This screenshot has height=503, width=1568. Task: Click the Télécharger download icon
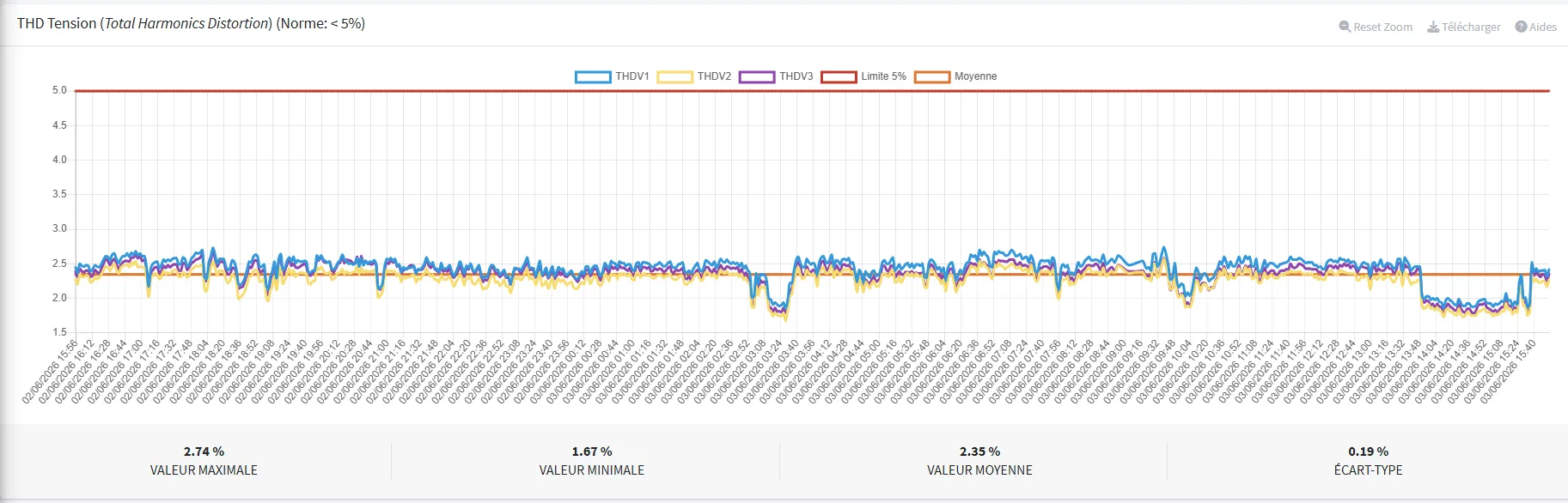tap(1433, 27)
